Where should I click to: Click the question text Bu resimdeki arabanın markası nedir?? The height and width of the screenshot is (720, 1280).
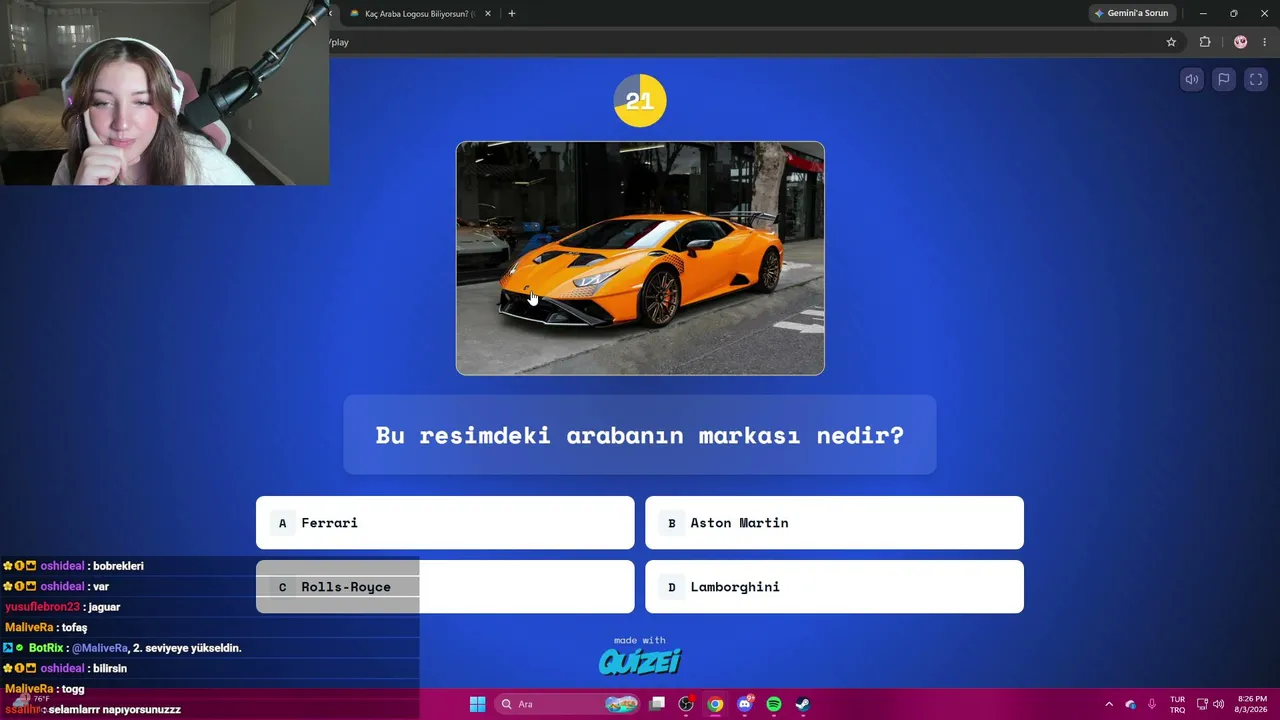click(x=640, y=435)
